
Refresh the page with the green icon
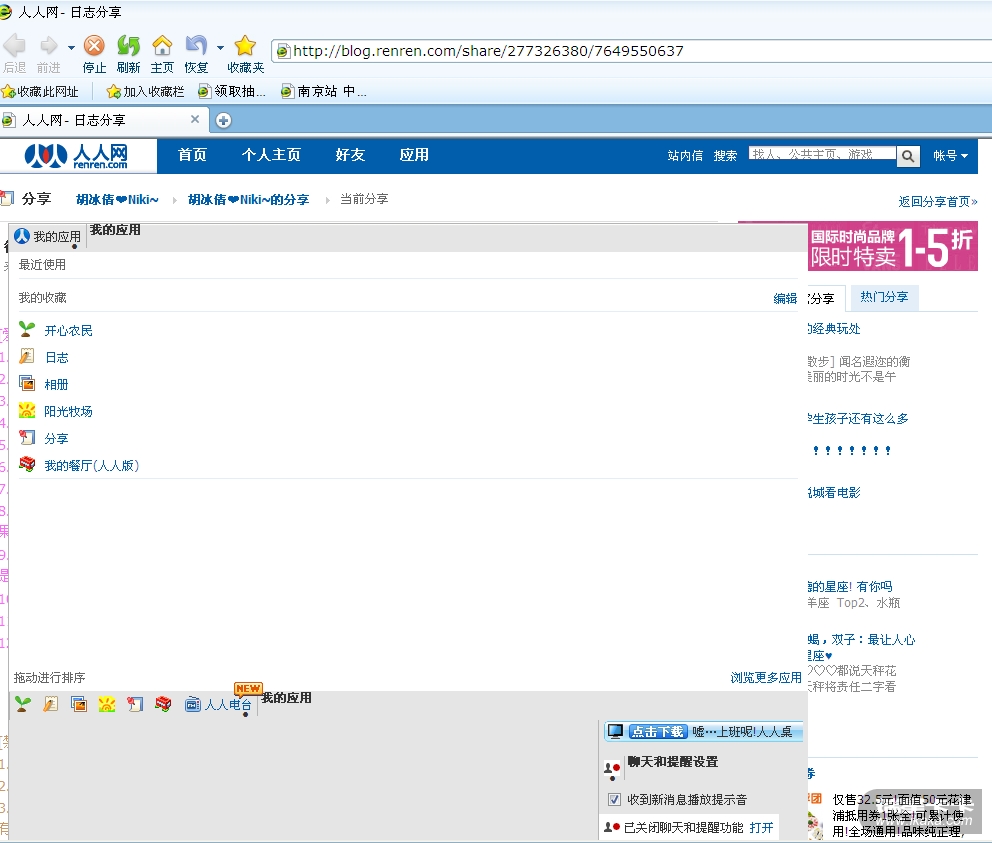128,46
